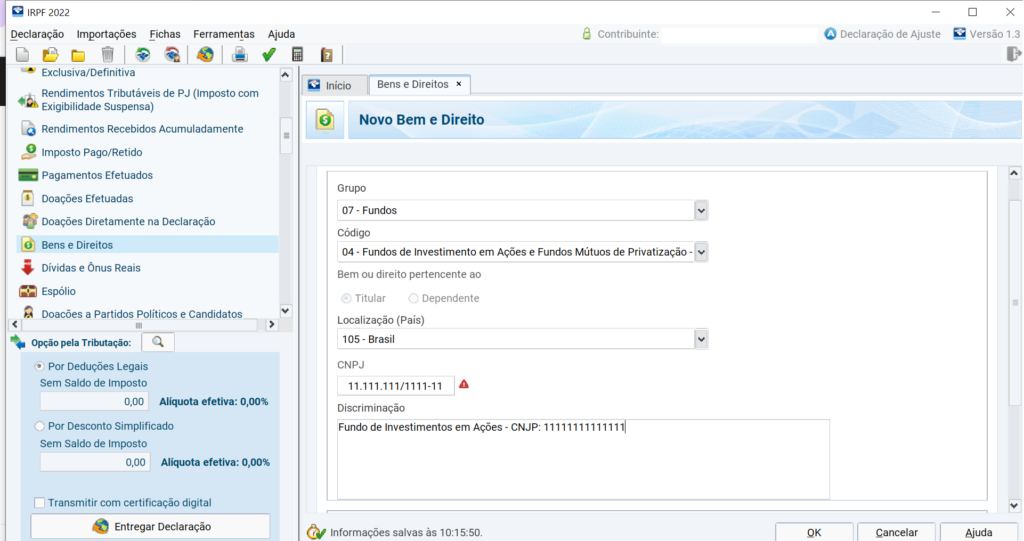Click the new declaration blank page icon
Image resolution: width=1024 pixels, height=541 pixels.
pos(22,55)
